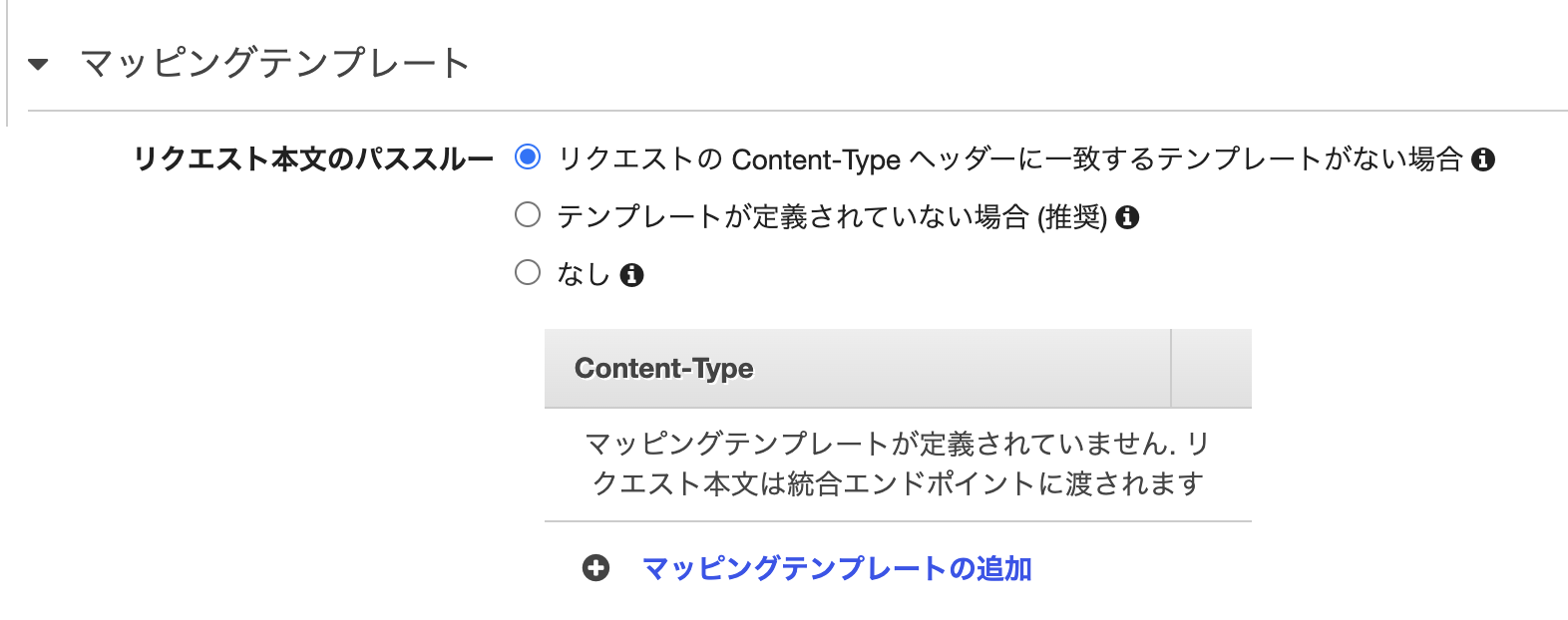1568x620 pixels.
Task: Click the リクエスト本文のパススルー field label
Action: coord(313,159)
